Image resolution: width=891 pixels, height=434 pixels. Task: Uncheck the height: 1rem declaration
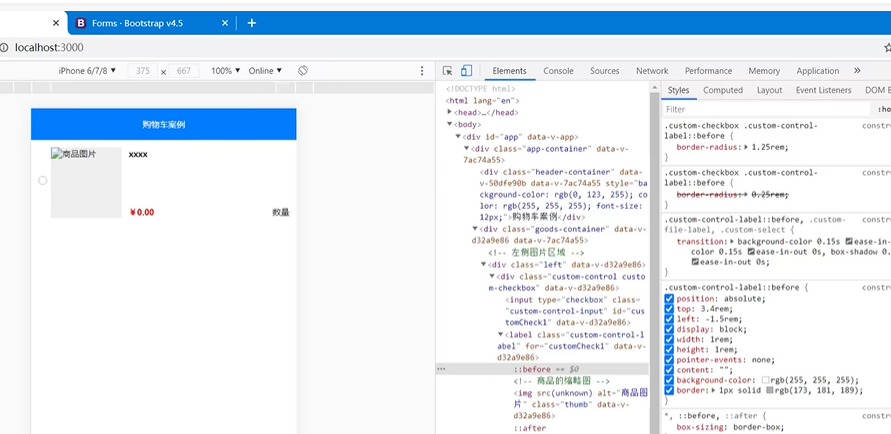click(669, 350)
